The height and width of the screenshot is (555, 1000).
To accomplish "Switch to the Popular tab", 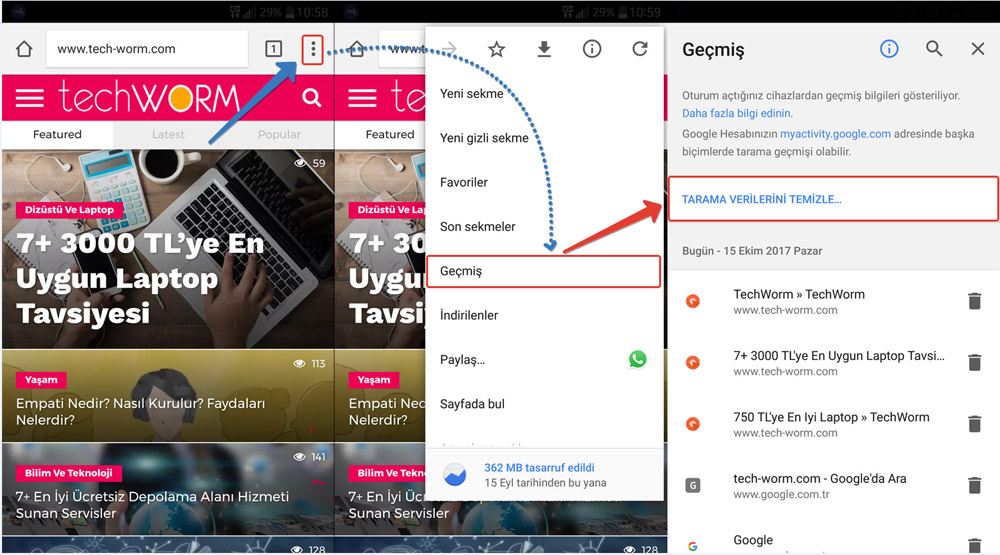I will pos(279,134).
